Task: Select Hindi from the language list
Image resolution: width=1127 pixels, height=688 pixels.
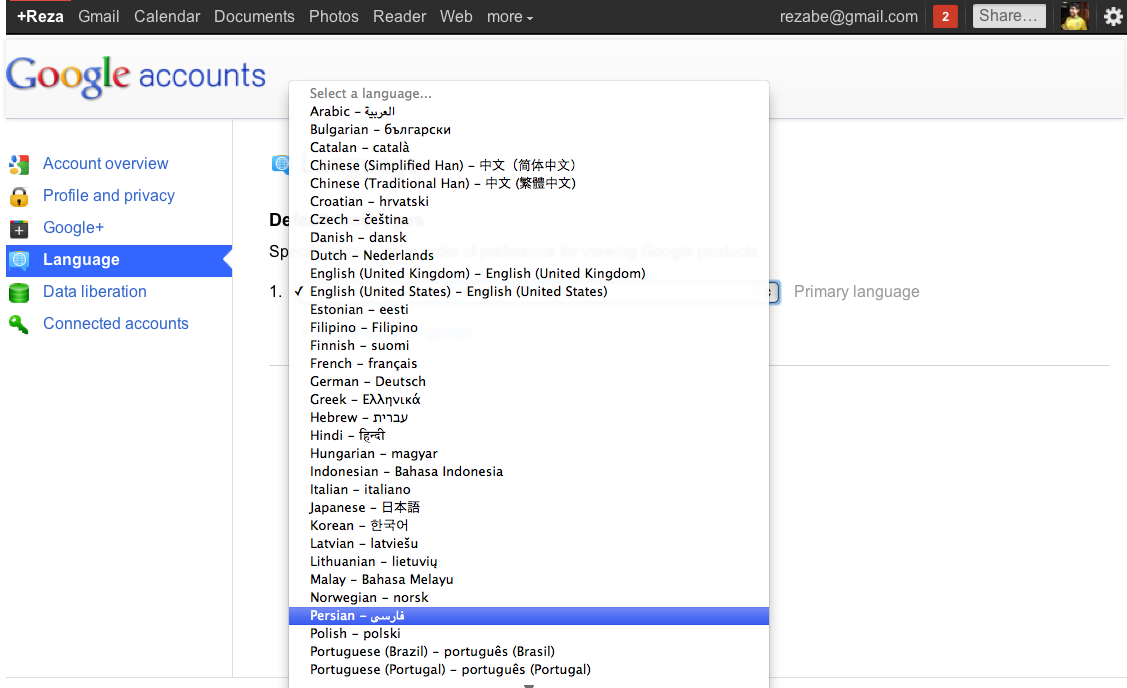Action: pyautogui.click(x=528, y=435)
